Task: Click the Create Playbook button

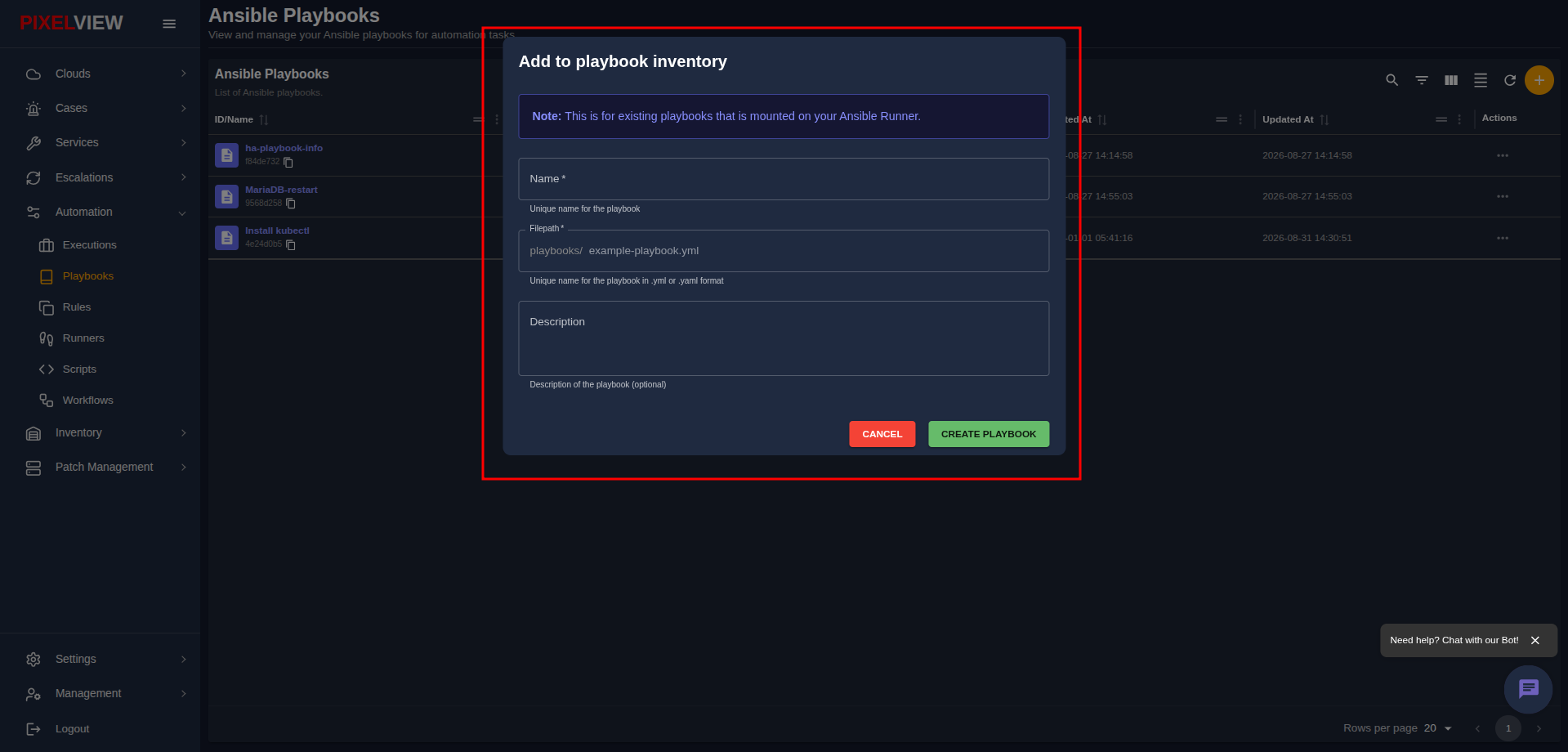Action: click(x=989, y=434)
